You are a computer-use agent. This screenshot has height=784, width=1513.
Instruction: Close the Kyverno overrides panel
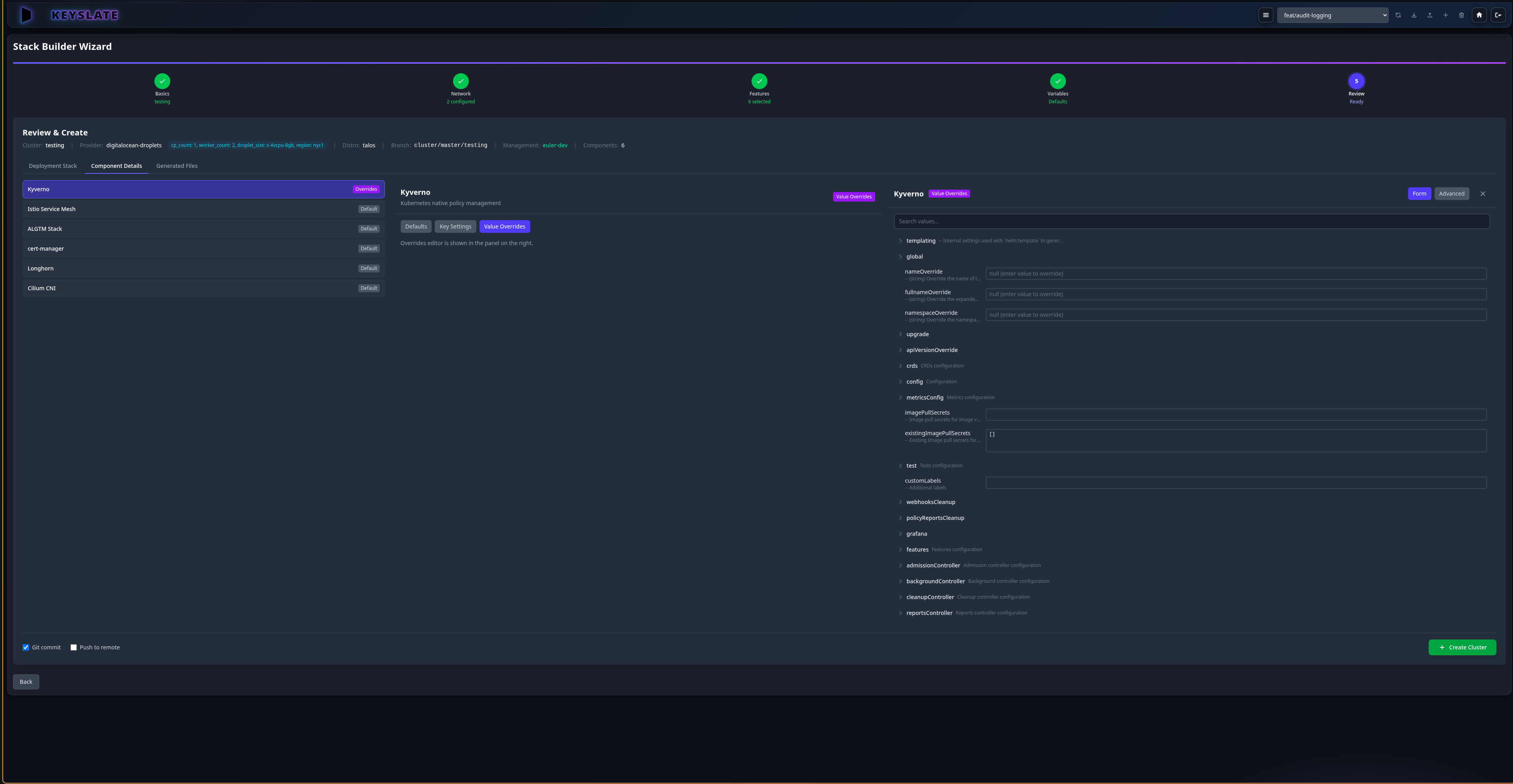pos(1483,194)
